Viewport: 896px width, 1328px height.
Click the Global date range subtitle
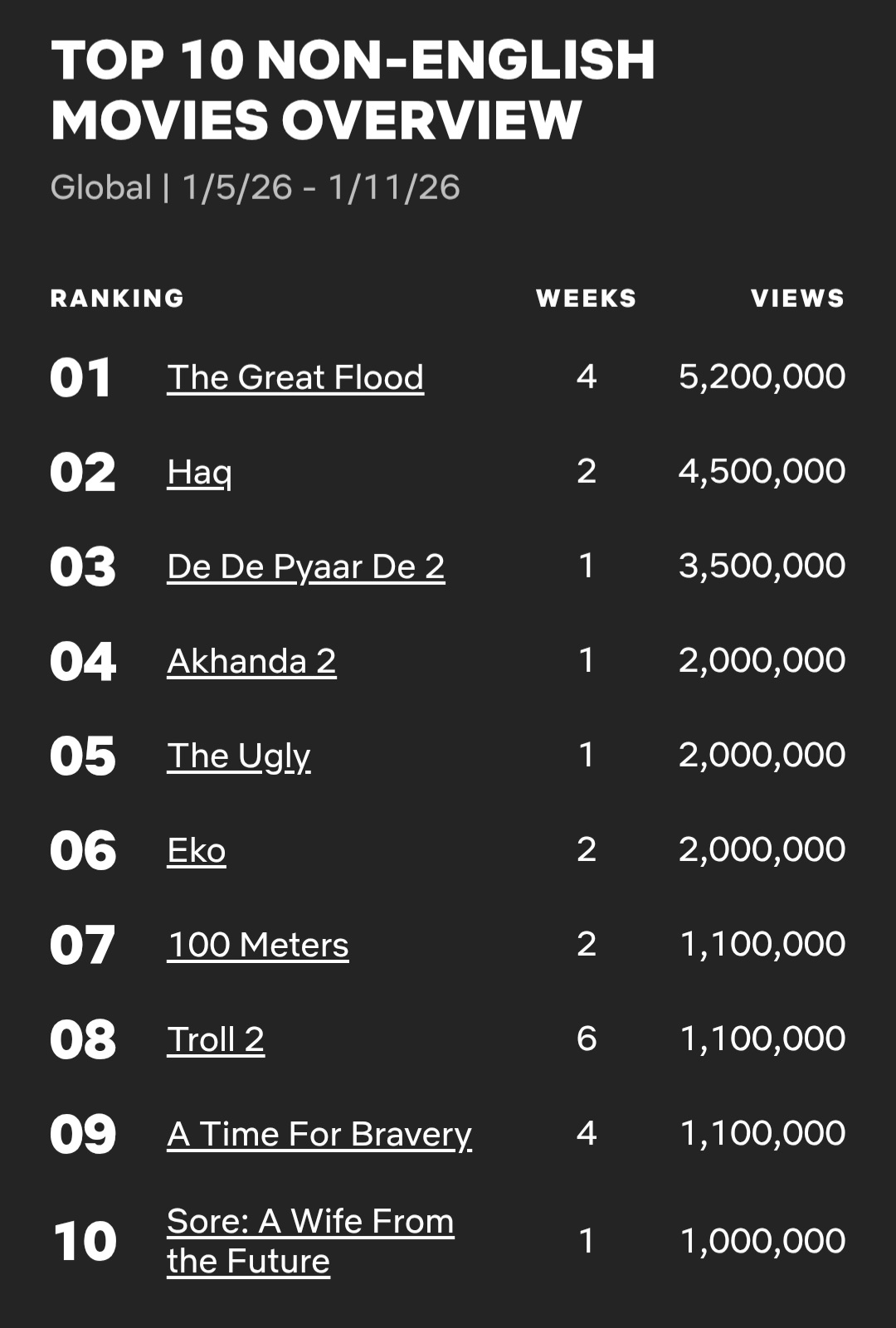[255, 187]
